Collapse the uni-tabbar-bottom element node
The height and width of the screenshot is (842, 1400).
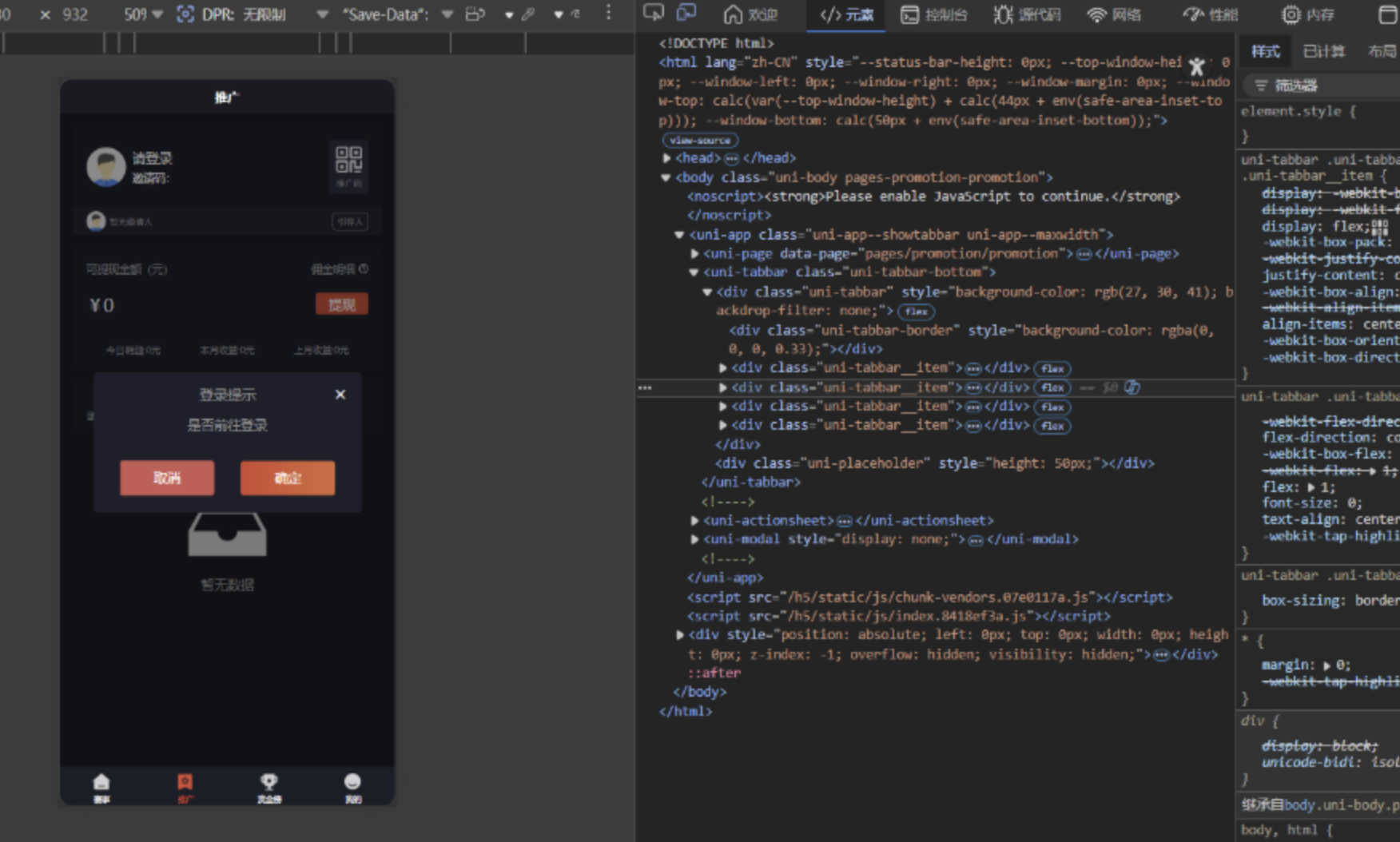click(694, 272)
